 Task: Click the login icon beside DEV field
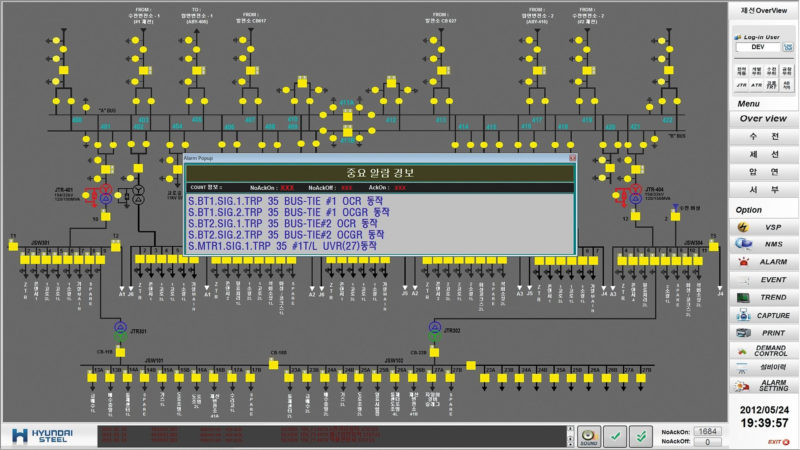click(x=788, y=47)
